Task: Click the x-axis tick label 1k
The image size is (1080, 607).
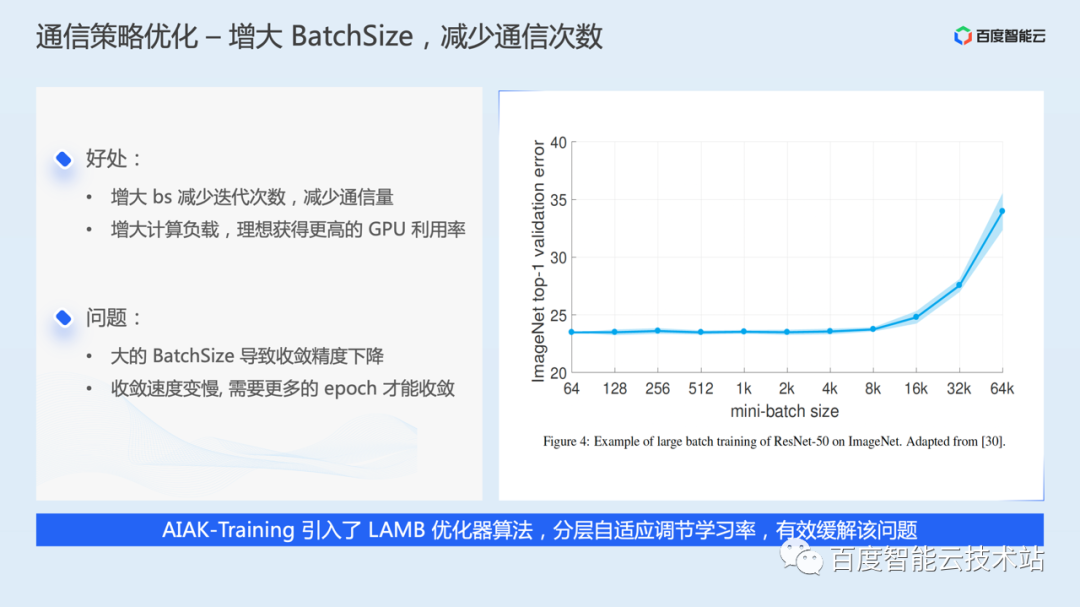Action: click(744, 389)
